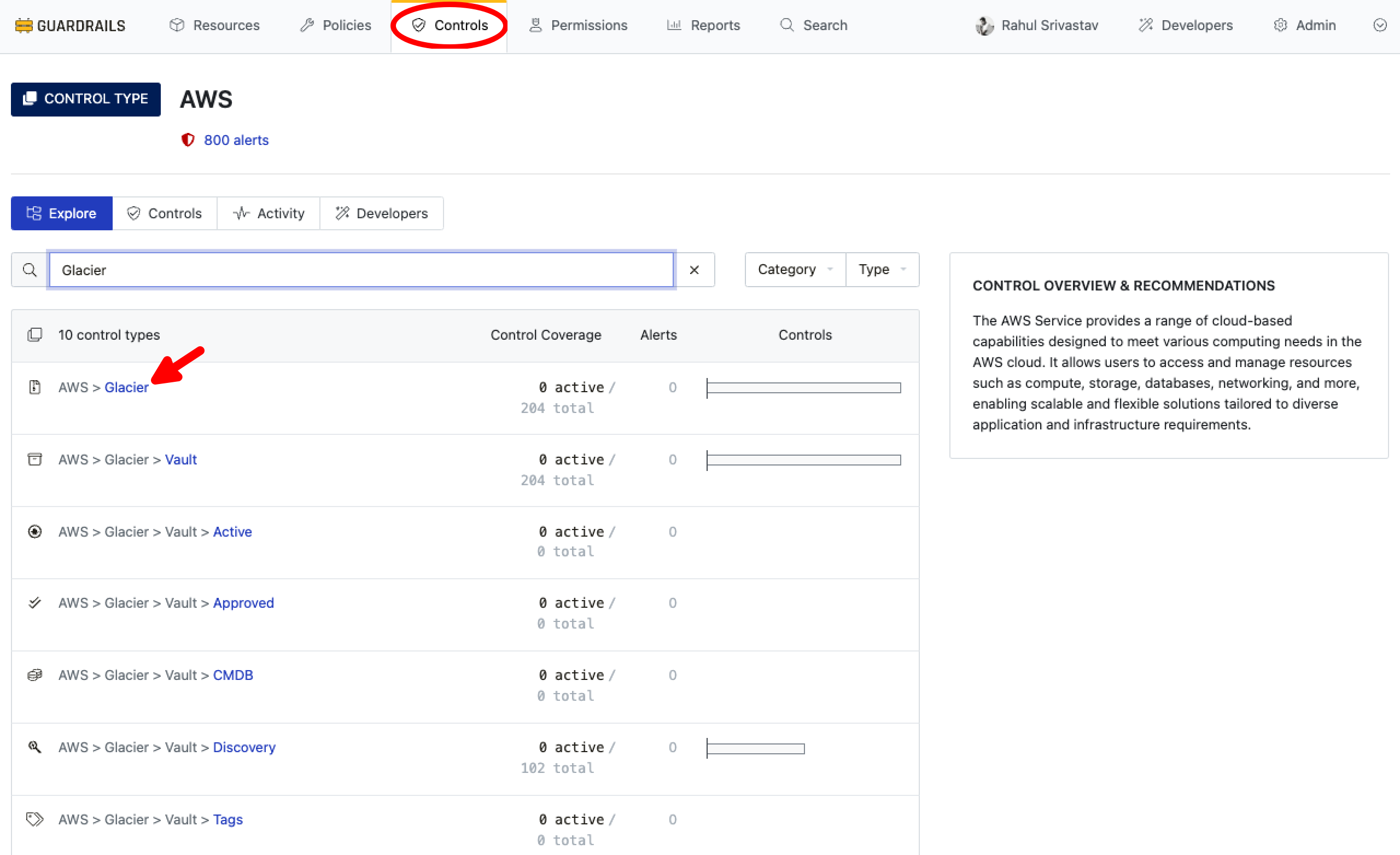Open the Glacier control type link
This screenshot has width=1400, height=855.
click(126, 387)
